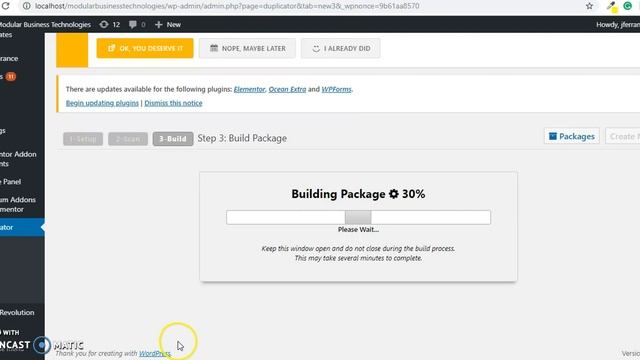The height and width of the screenshot is (360, 640).
Task: Open the eyedropper extension icon
Action: coord(611,6)
